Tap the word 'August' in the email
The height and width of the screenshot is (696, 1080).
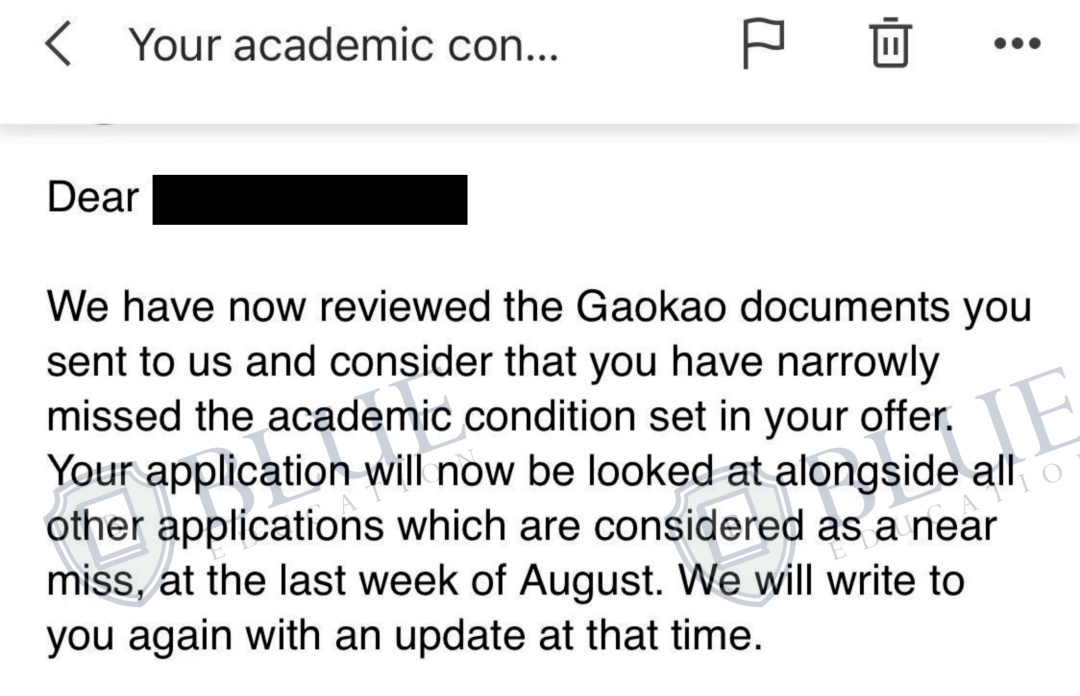(592, 581)
